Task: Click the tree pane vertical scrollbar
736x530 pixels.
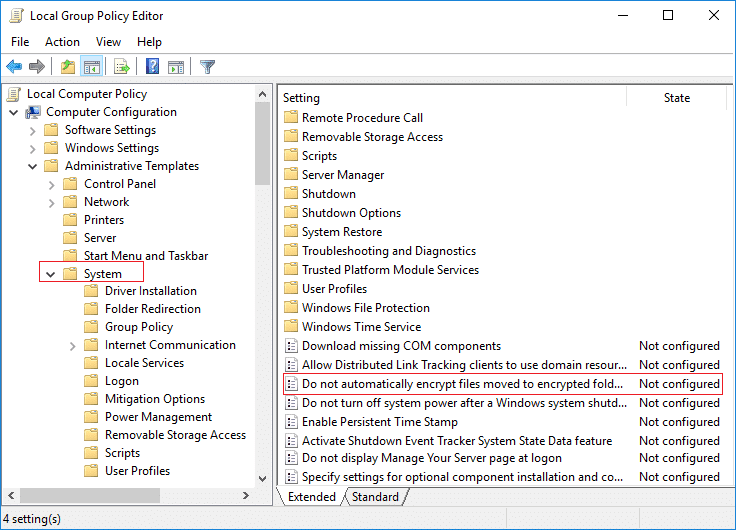Action: [262, 300]
